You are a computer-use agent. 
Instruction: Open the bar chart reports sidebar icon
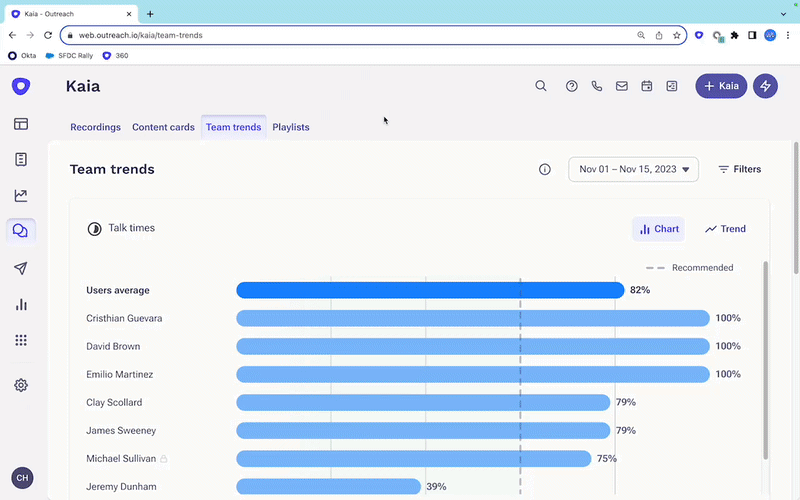point(21,305)
